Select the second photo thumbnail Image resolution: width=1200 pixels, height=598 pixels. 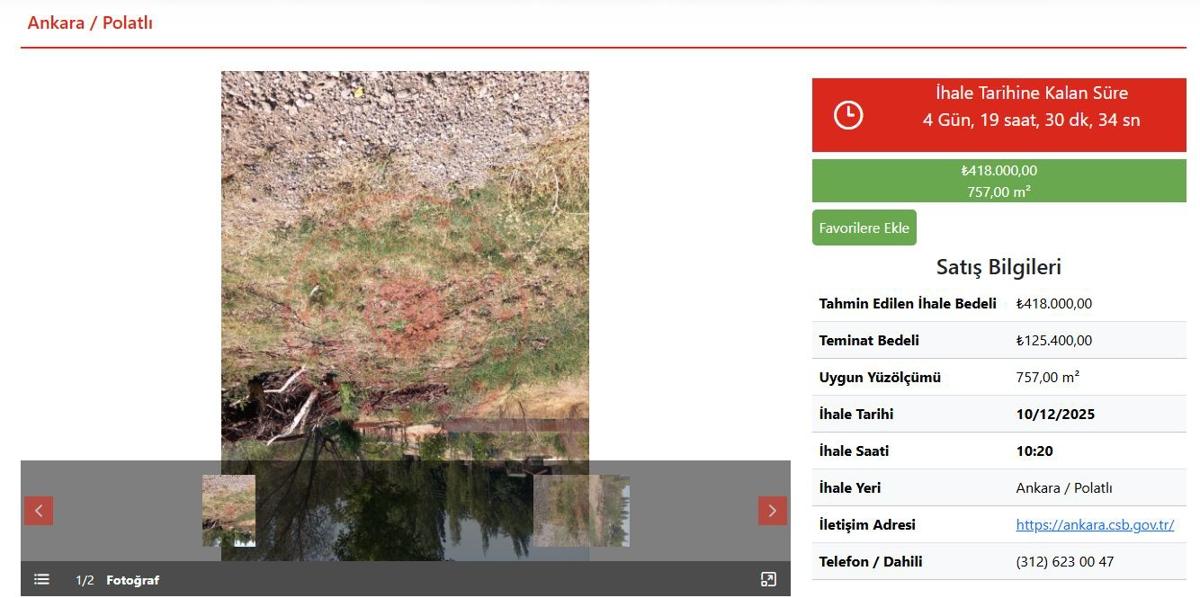pyautogui.click(x=581, y=510)
